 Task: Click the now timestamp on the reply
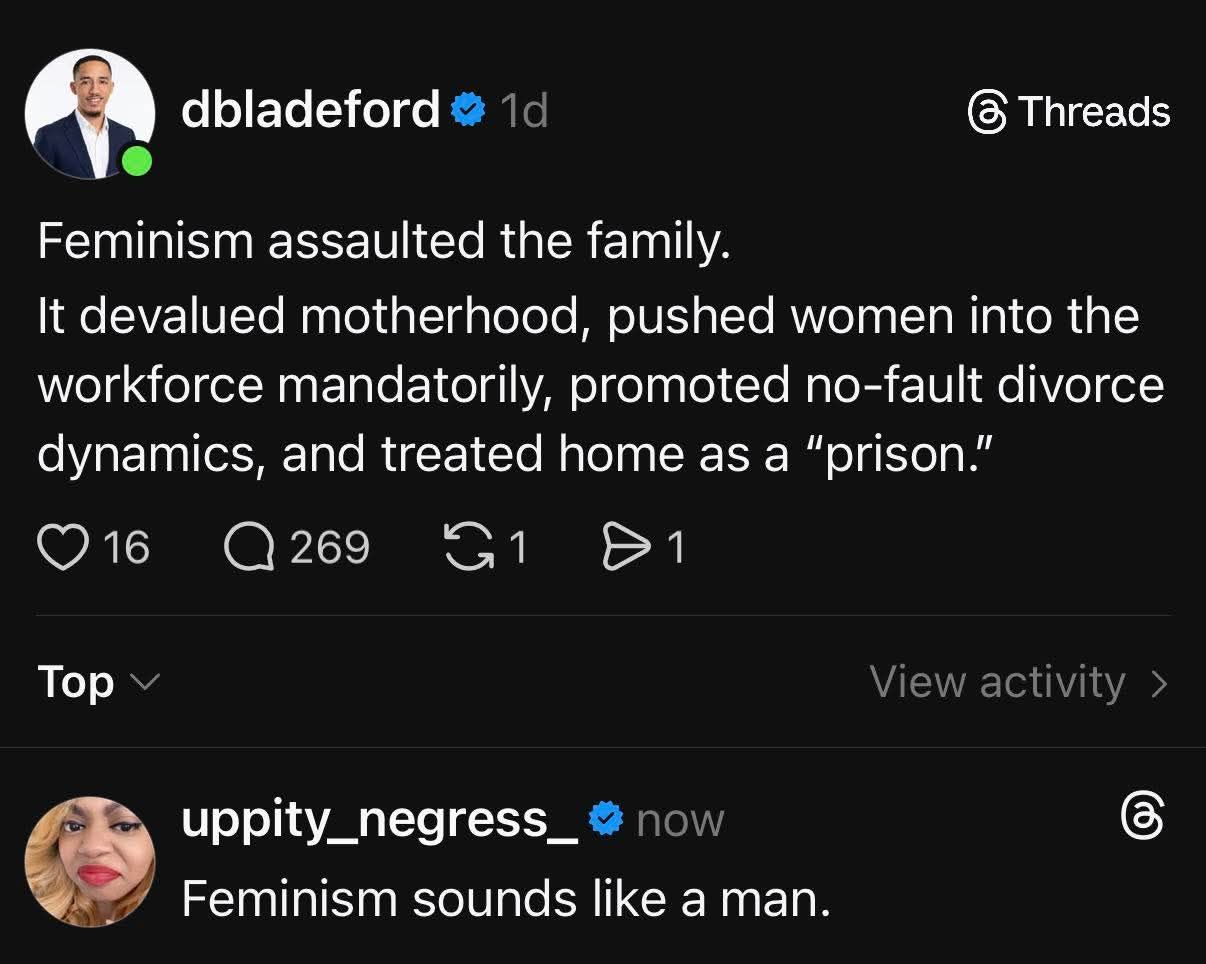click(x=680, y=821)
